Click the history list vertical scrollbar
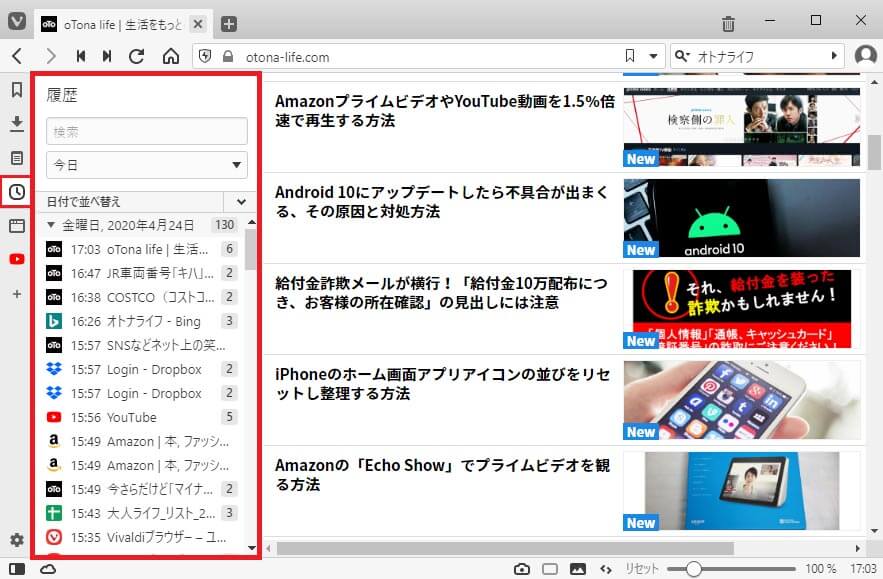Image resolution: width=883 pixels, height=579 pixels. (251, 249)
